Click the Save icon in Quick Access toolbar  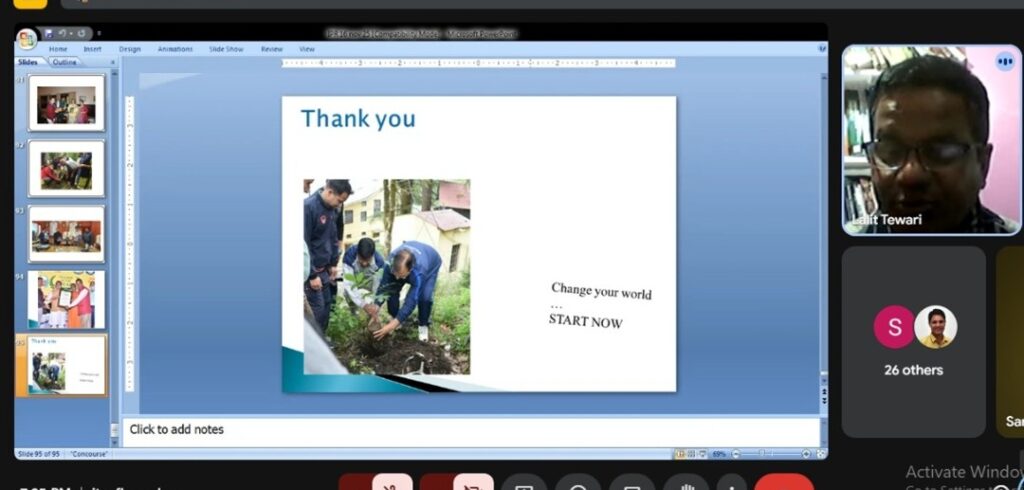[47, 34]
